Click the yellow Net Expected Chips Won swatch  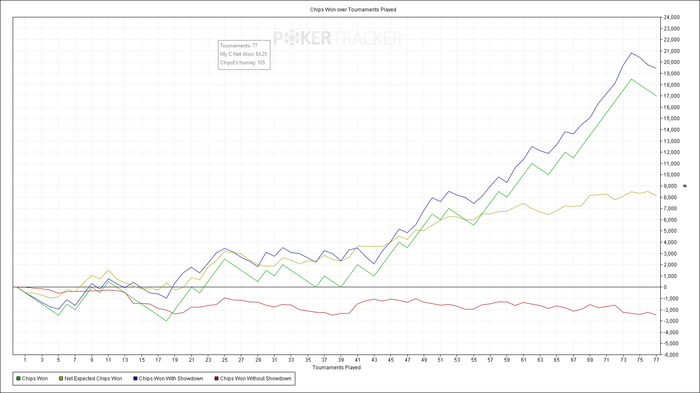coord(61,379)
